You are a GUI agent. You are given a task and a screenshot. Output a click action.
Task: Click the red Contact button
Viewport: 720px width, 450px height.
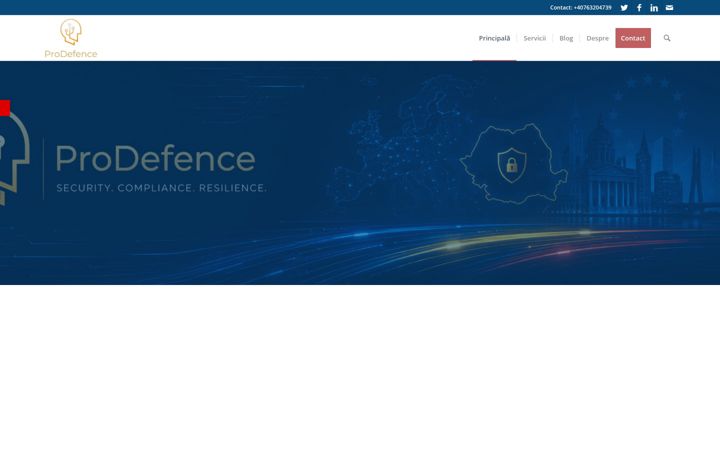(x=633, y=38)
